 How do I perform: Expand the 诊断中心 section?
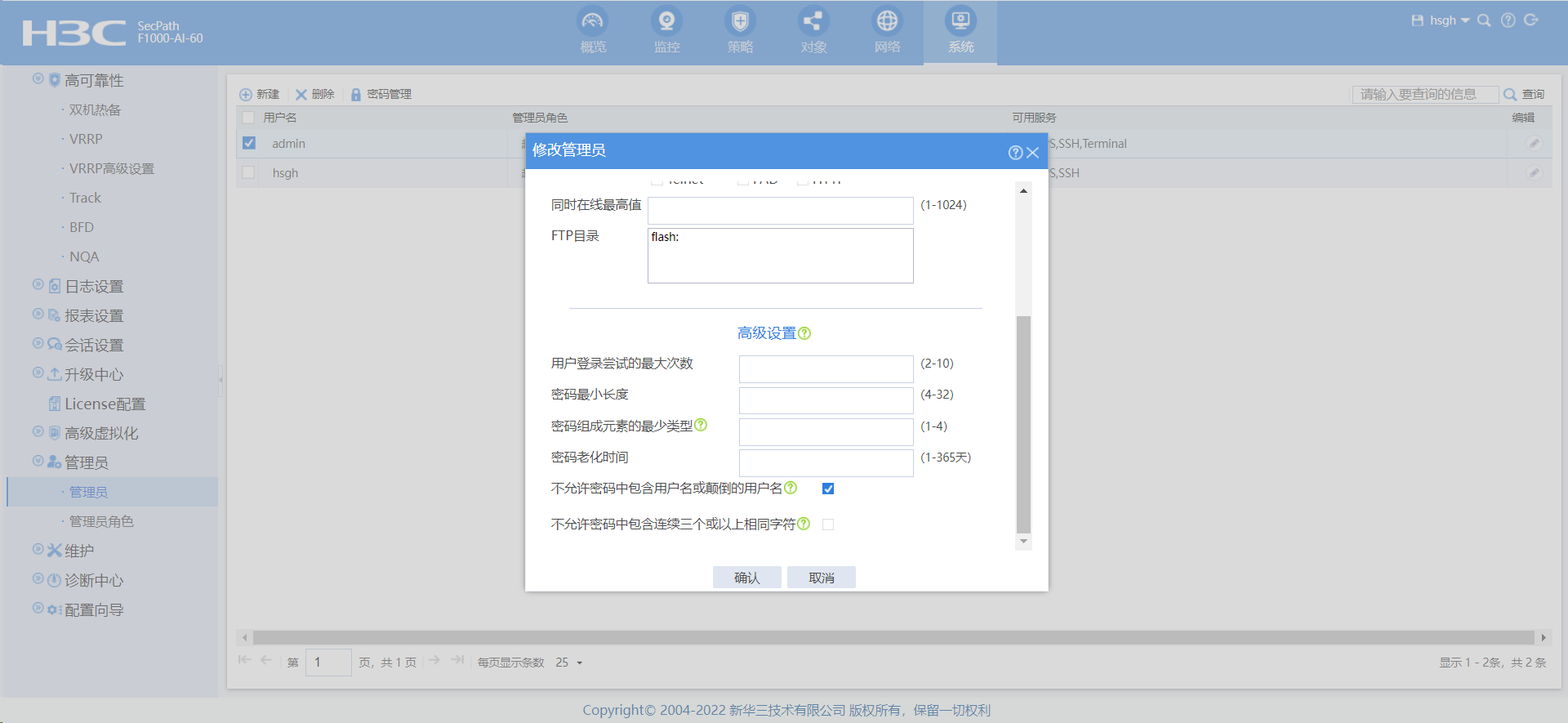point(38,578)
